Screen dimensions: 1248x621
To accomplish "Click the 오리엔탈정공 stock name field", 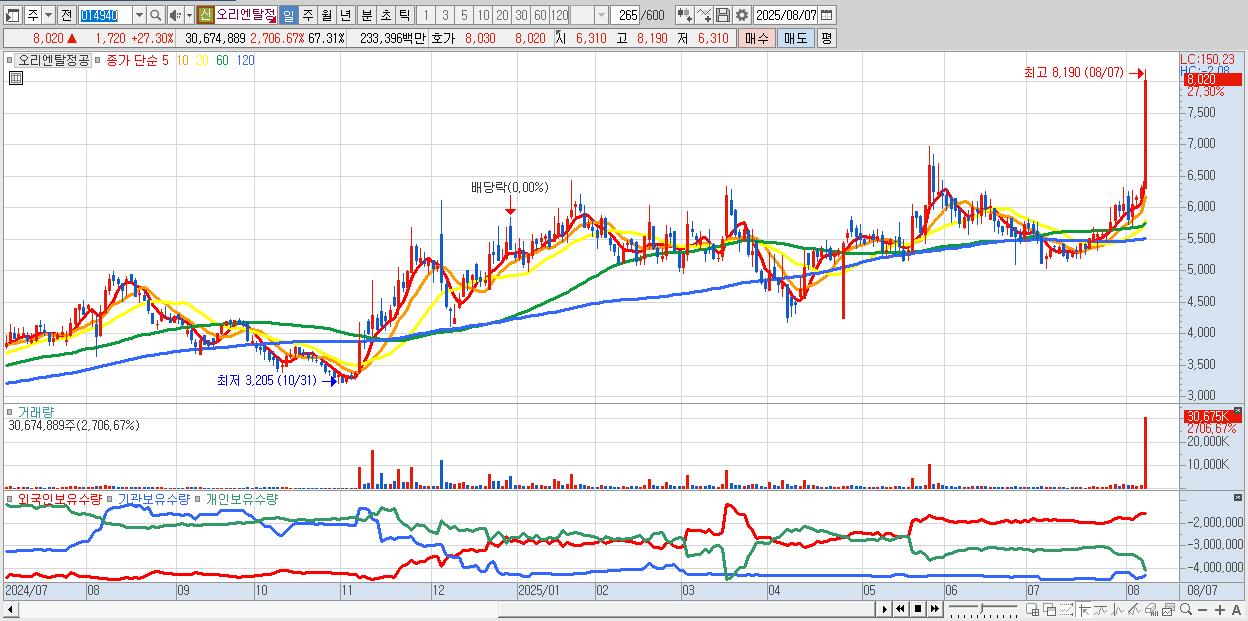I will pyautogui.click(x=246, y=16).
